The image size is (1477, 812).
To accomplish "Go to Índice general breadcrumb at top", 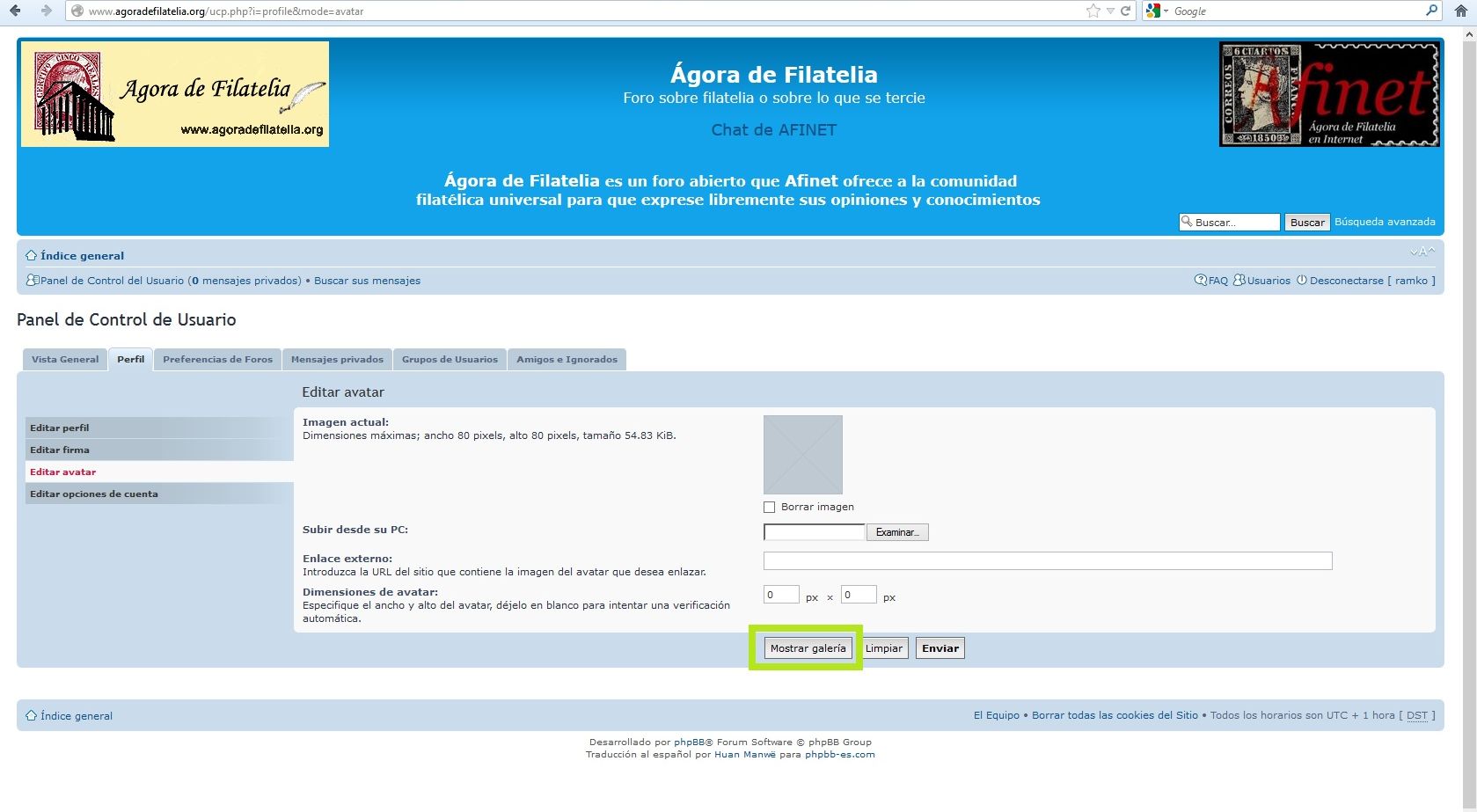I will (x=82, y=256).
